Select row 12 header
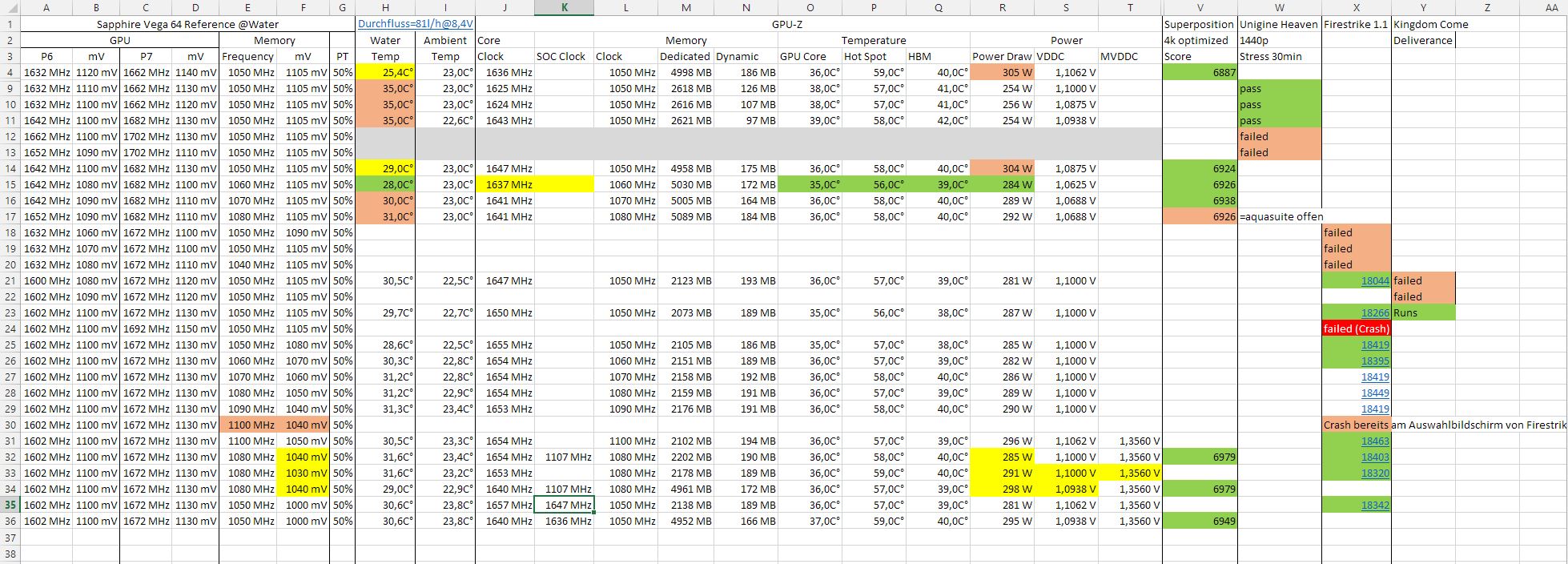Viewport: 1568px width, 564px height. (10, 136)
